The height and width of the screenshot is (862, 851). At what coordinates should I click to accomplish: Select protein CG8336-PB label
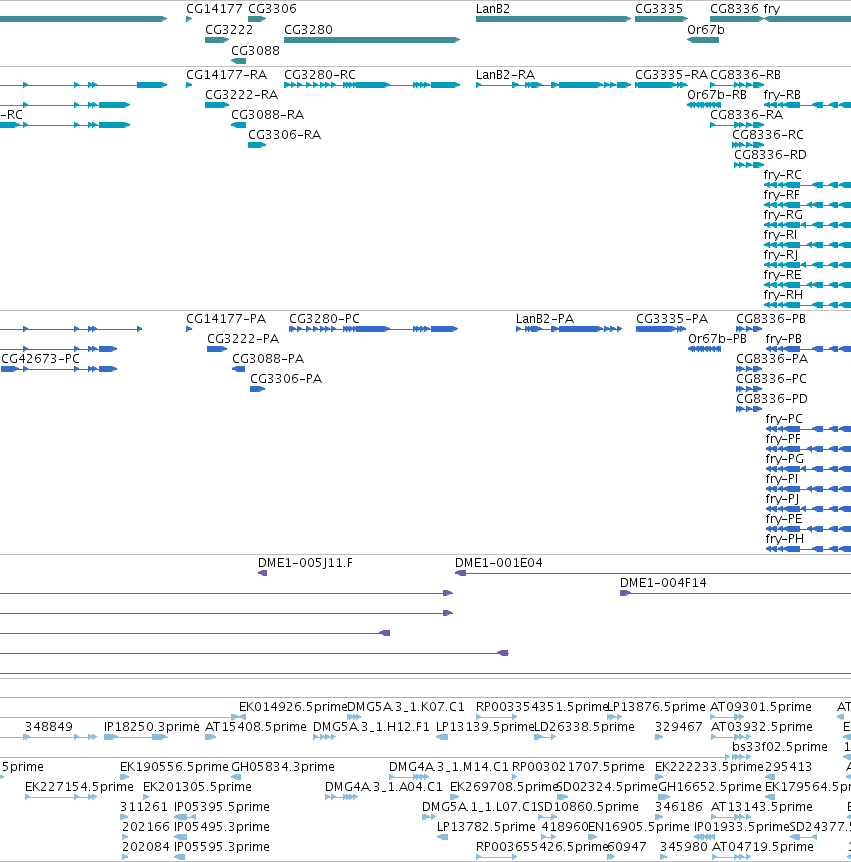[771, 319]
